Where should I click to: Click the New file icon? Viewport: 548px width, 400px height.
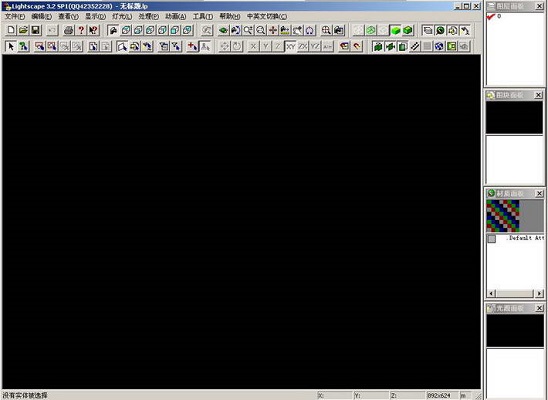[x=11, y=30]
